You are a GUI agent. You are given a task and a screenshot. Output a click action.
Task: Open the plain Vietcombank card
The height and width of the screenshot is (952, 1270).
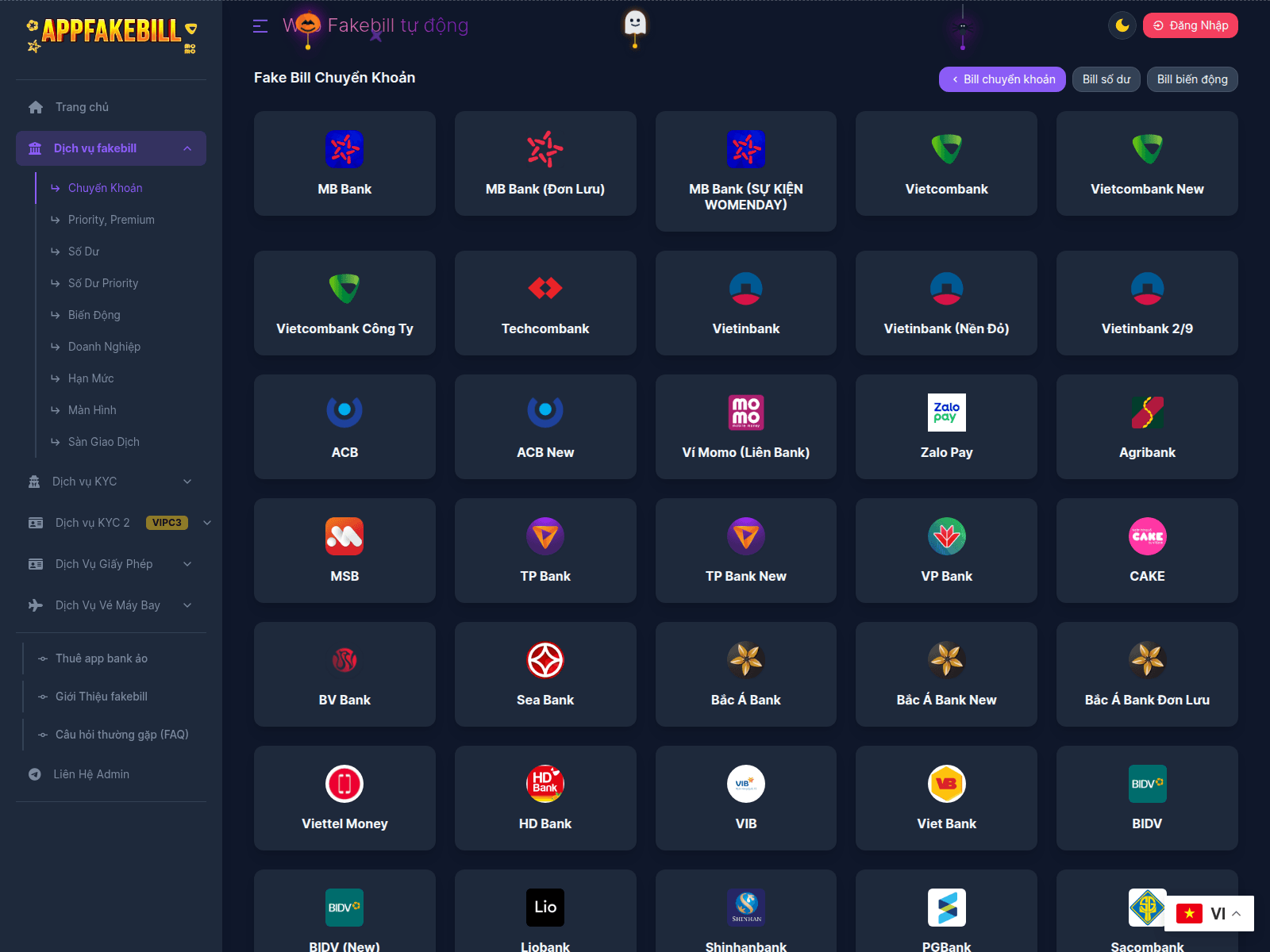[946, 163]
